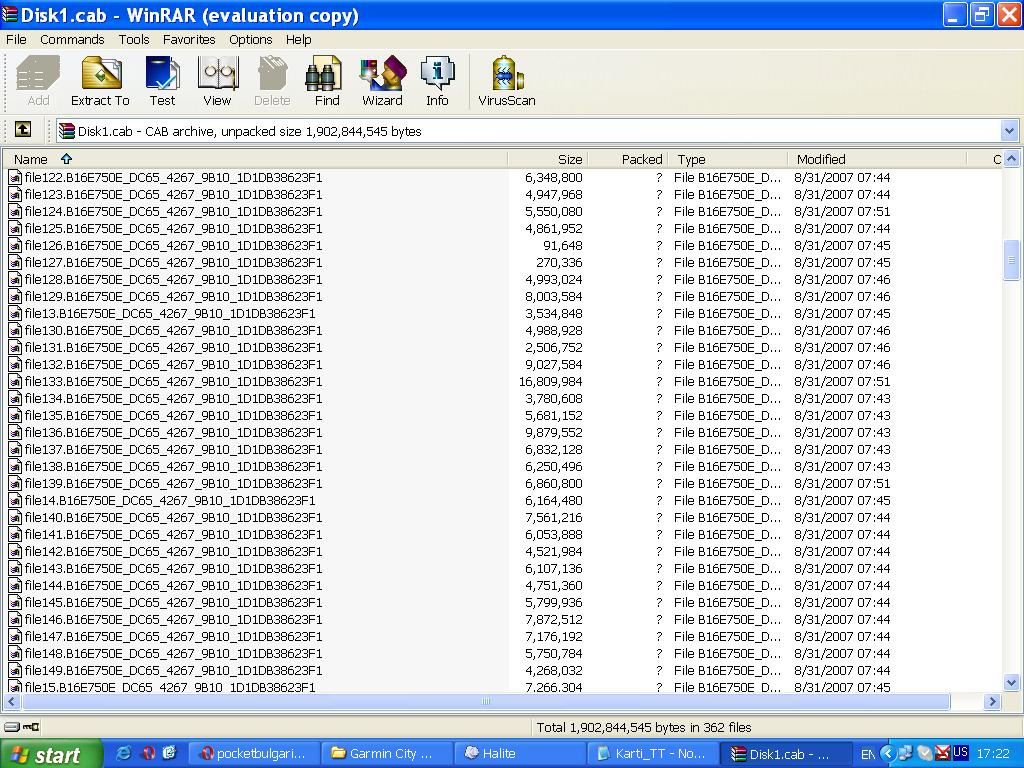Screen dimensions: 1024x768
Task: Show archive Info
Action: pyautogui.click(x=437, y=80)
